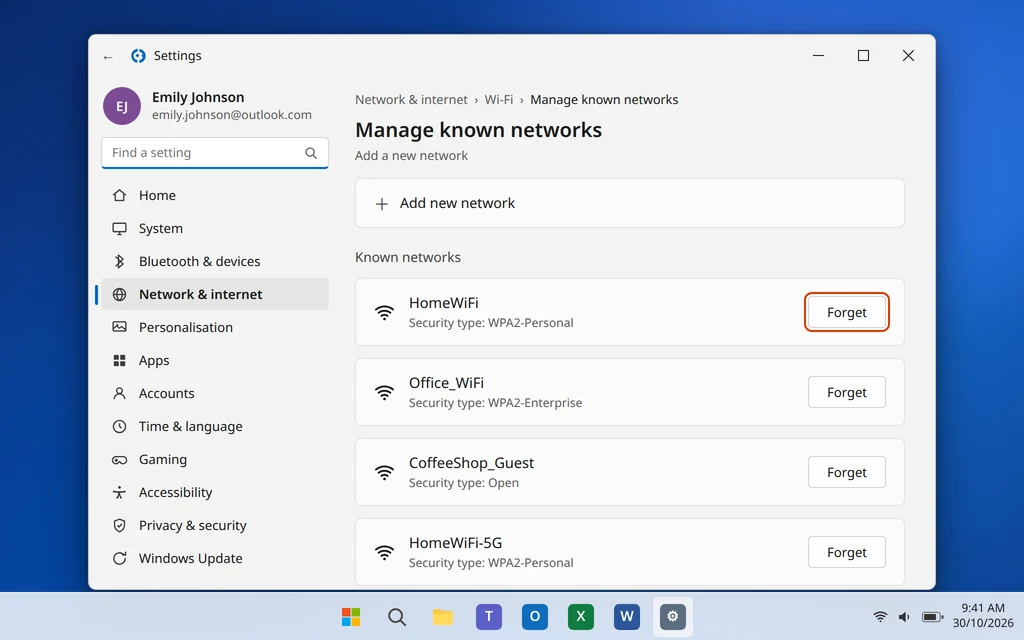The image size is (1024, 640).
Task: Click the Home house icon in sidebar
Action: click(120, 195)
